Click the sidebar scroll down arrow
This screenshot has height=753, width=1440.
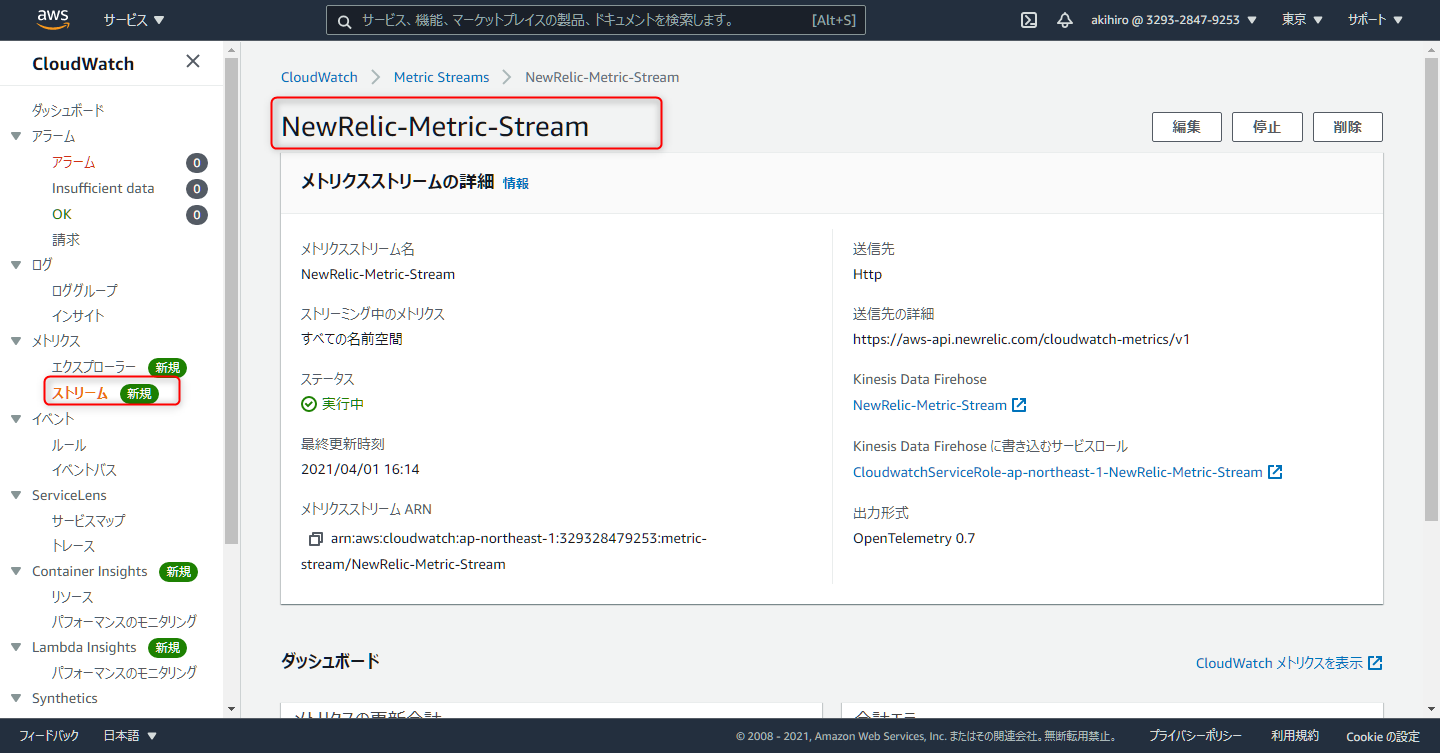click(x=232, y=709)
